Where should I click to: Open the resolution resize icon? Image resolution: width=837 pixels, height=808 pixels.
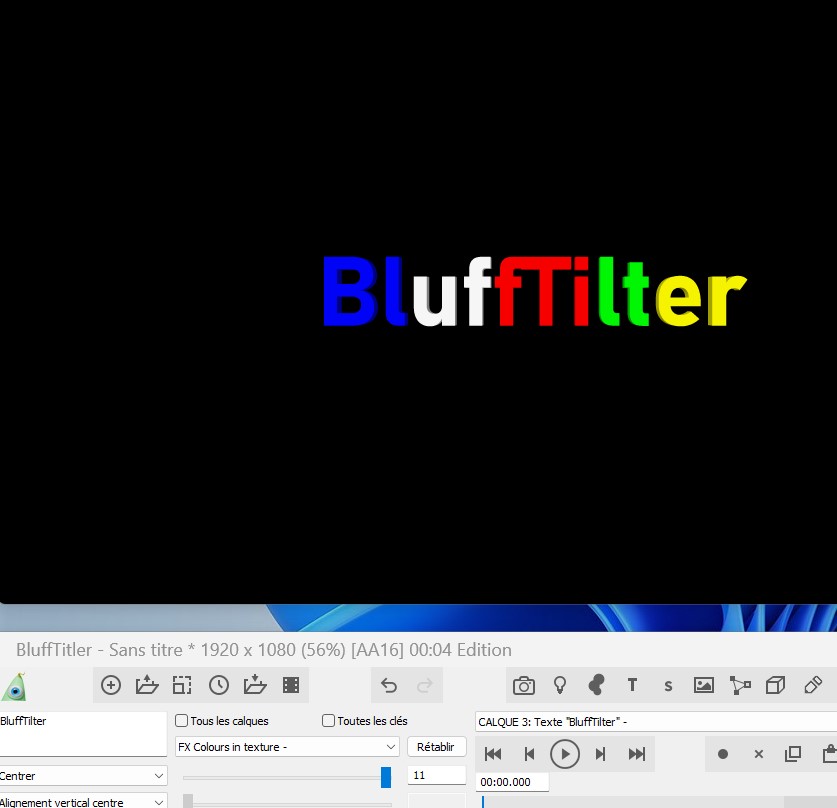click(x=182, y=685)
